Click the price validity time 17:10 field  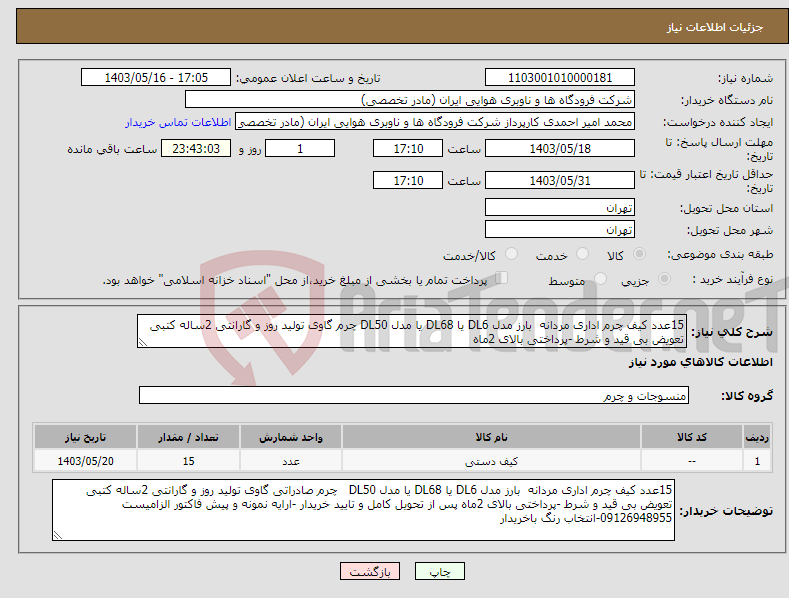408,180
